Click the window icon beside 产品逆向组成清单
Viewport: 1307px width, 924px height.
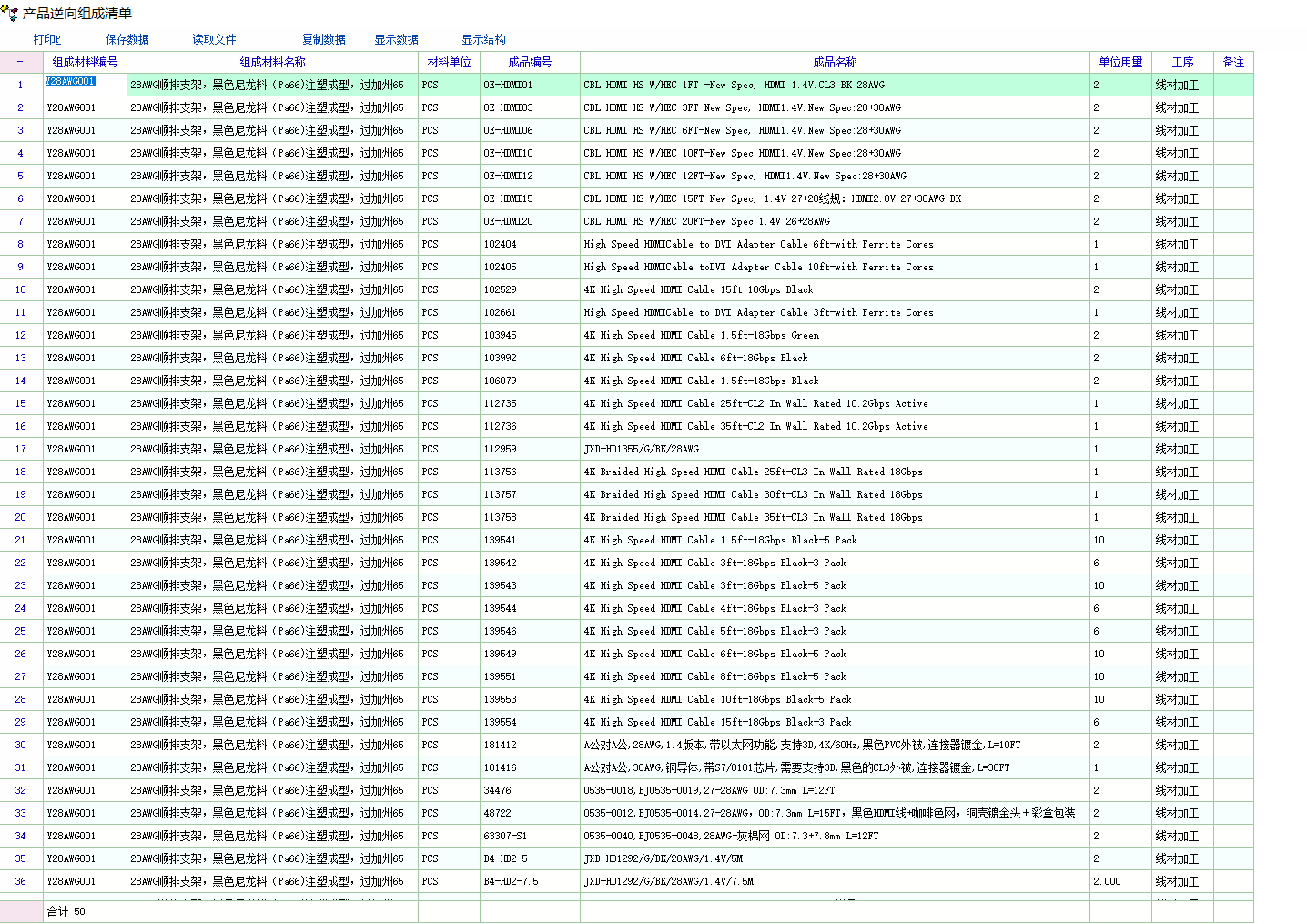click(x=10, y=13)
